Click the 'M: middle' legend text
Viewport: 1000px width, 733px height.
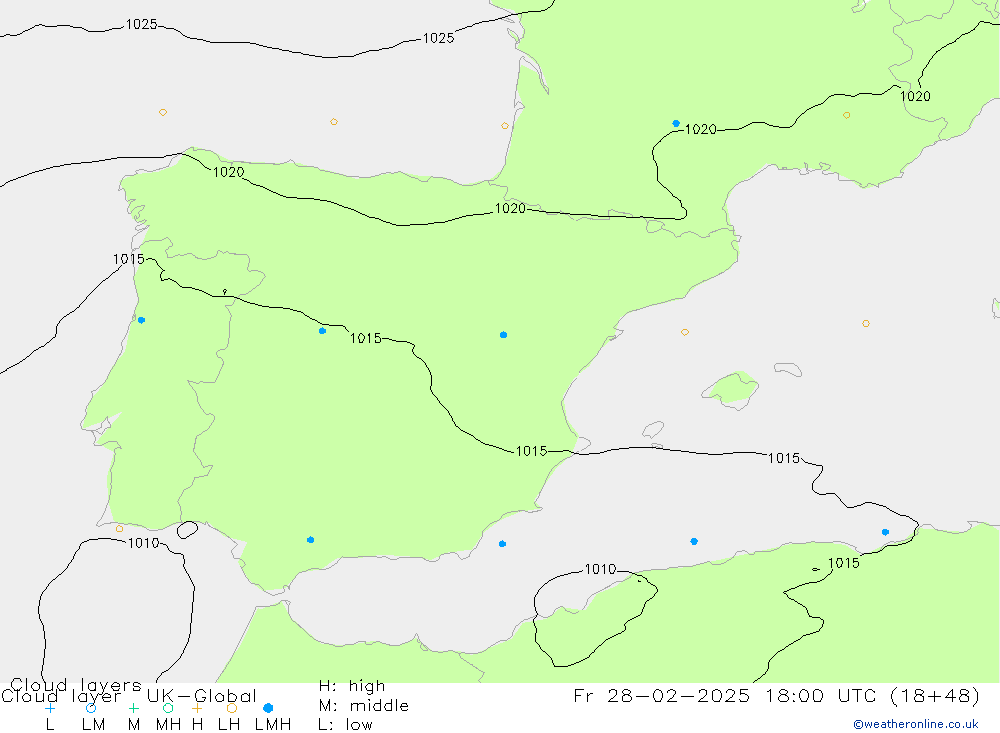[364, 706]
